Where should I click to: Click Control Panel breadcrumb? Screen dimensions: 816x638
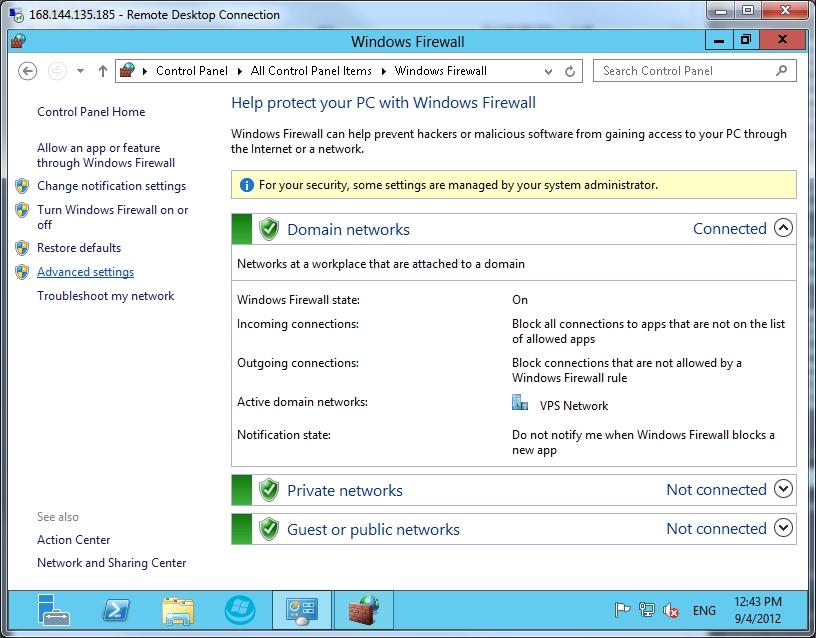[x=192, y=71]
